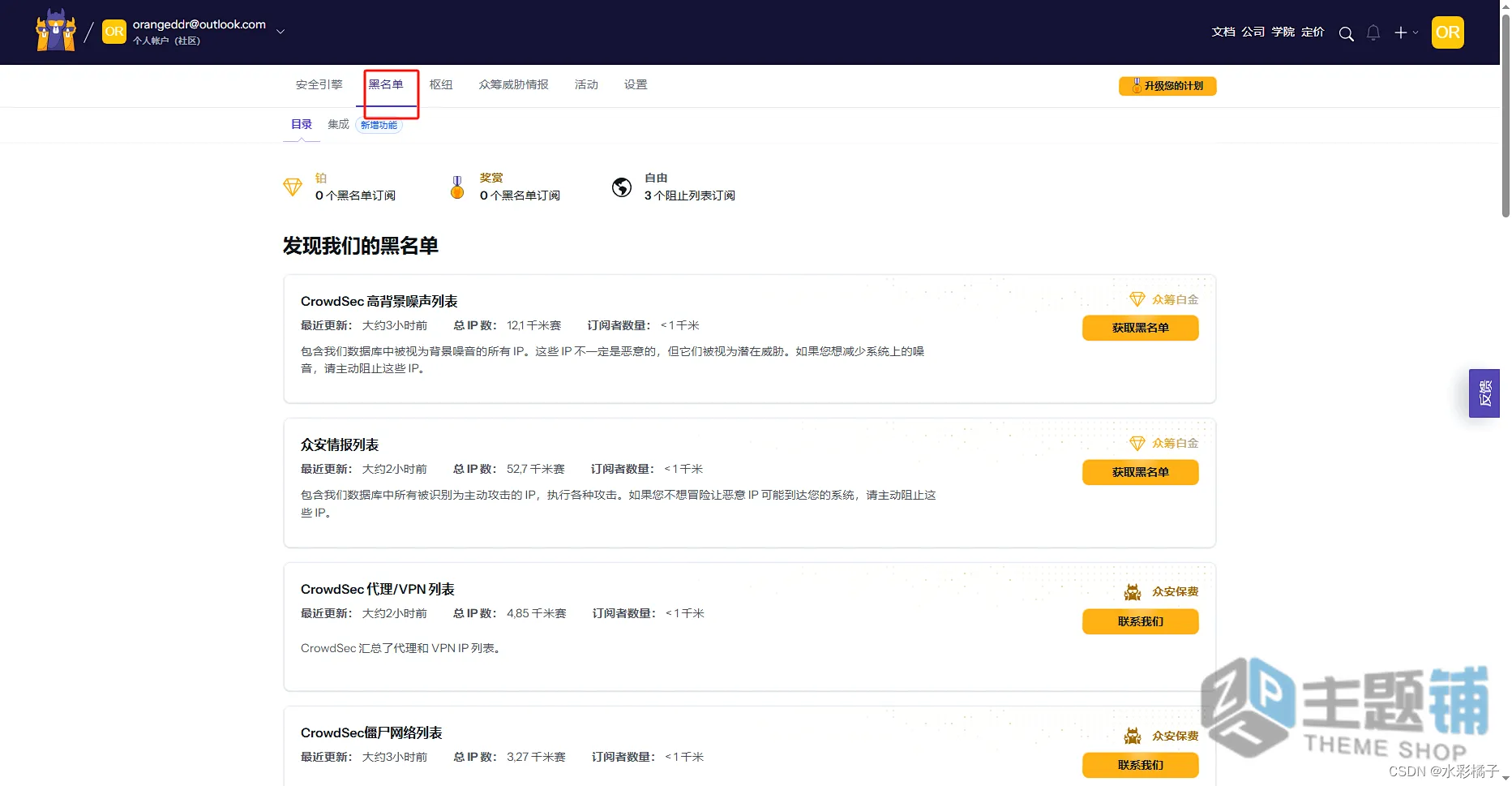The image size is (1512, 786).
Task: Click the platinum diamond icon
Action: click(x=293, y=187)
